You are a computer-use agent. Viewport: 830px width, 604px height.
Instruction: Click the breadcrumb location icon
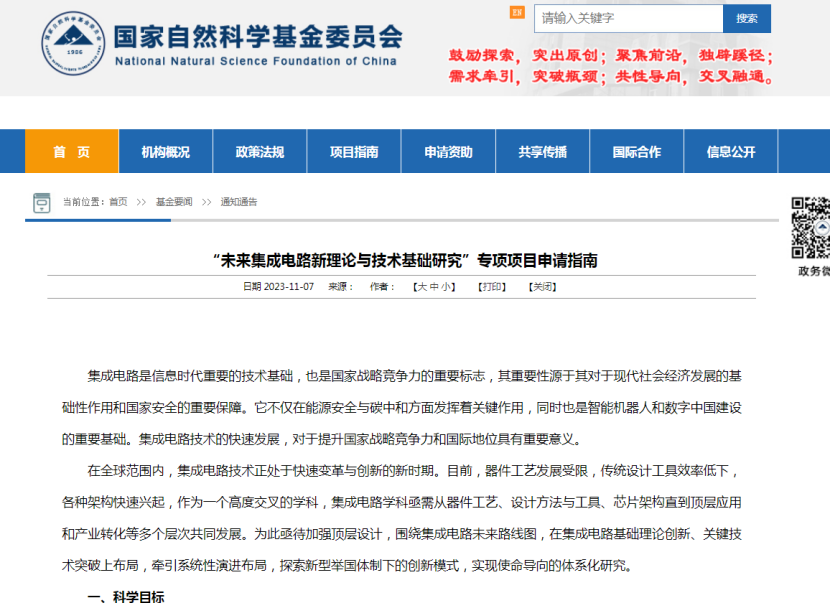[41, 202]
